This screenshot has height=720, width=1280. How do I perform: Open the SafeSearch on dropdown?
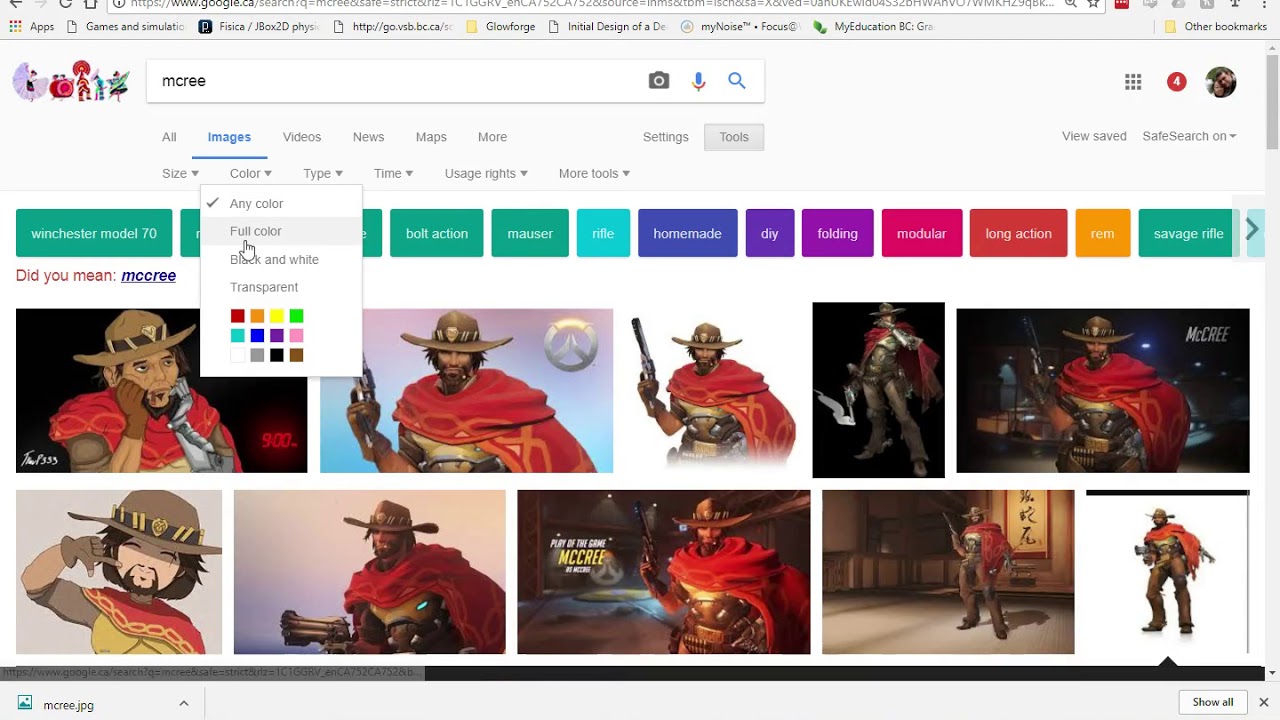[x=1189, y=136]
